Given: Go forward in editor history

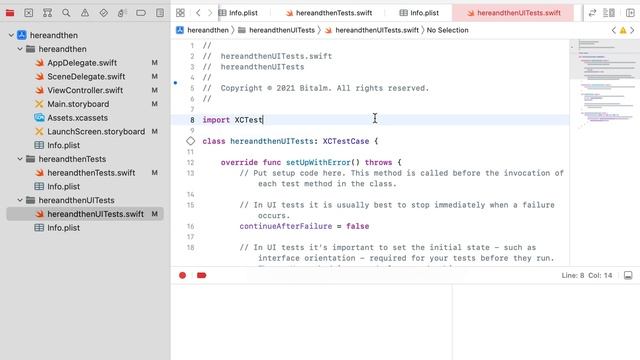Looking at the screenshot, I should pos(210,13).
